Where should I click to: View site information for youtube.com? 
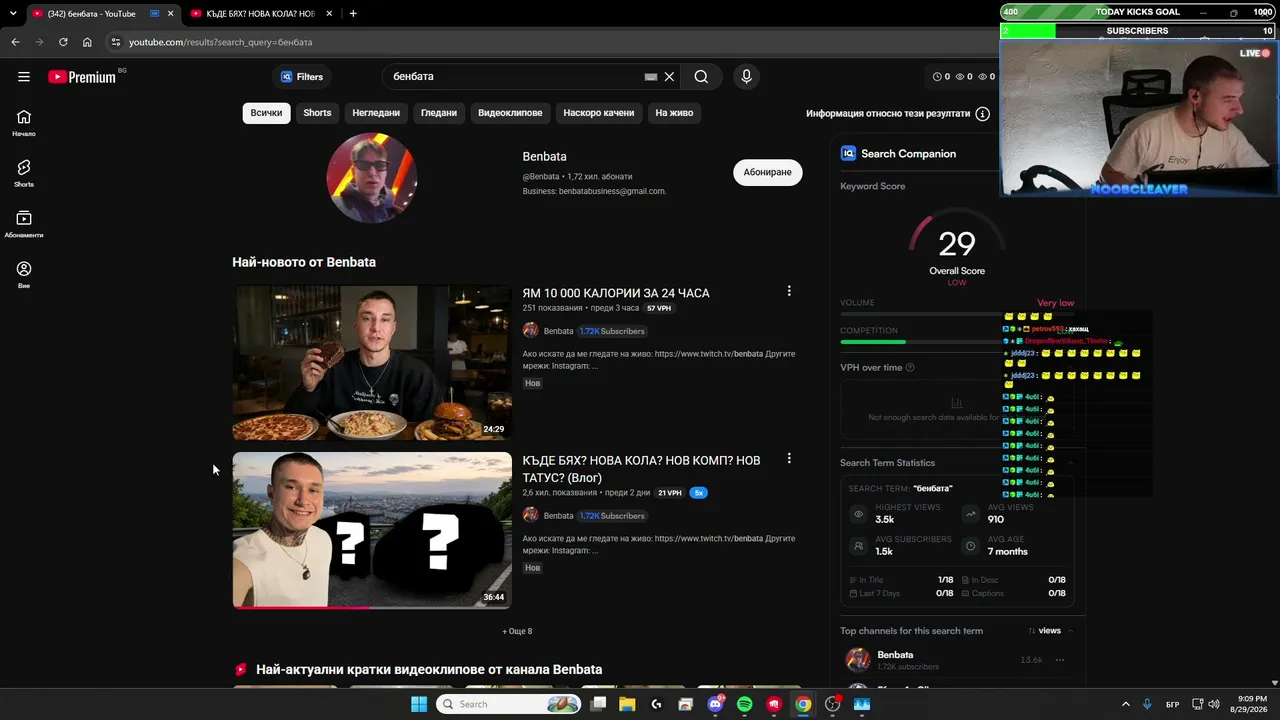coord(116,42)
